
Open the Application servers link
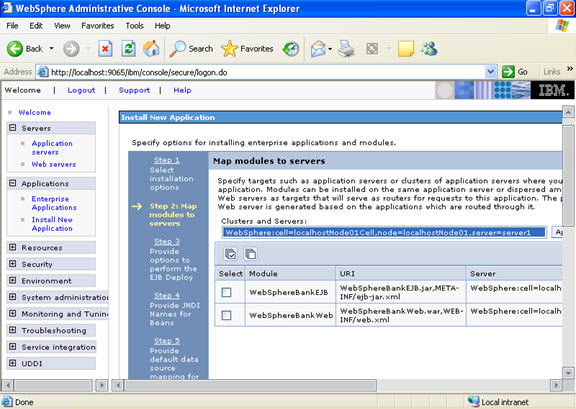(52, 148)
